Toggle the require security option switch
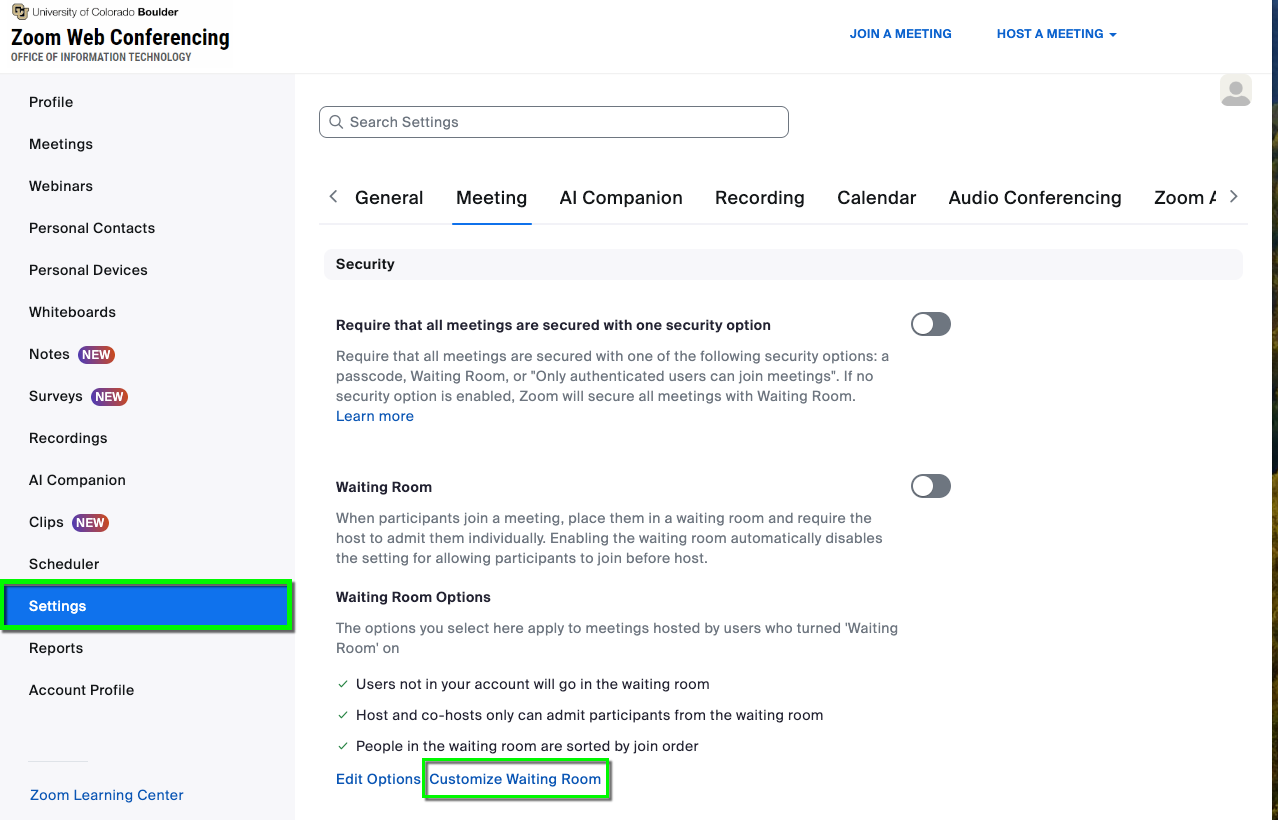Viewport: 1278px width, 820px height. 930,324
